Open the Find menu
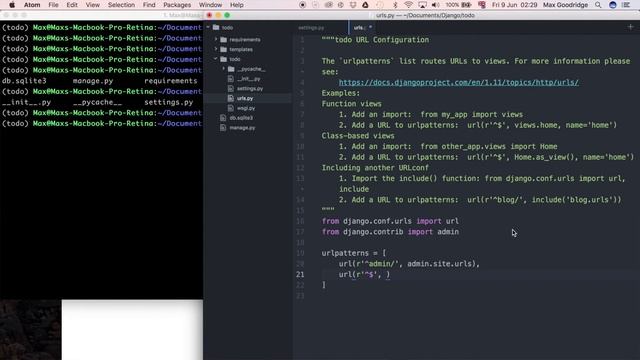This screenshot has height=360, width=640. [x=149, y=5]
